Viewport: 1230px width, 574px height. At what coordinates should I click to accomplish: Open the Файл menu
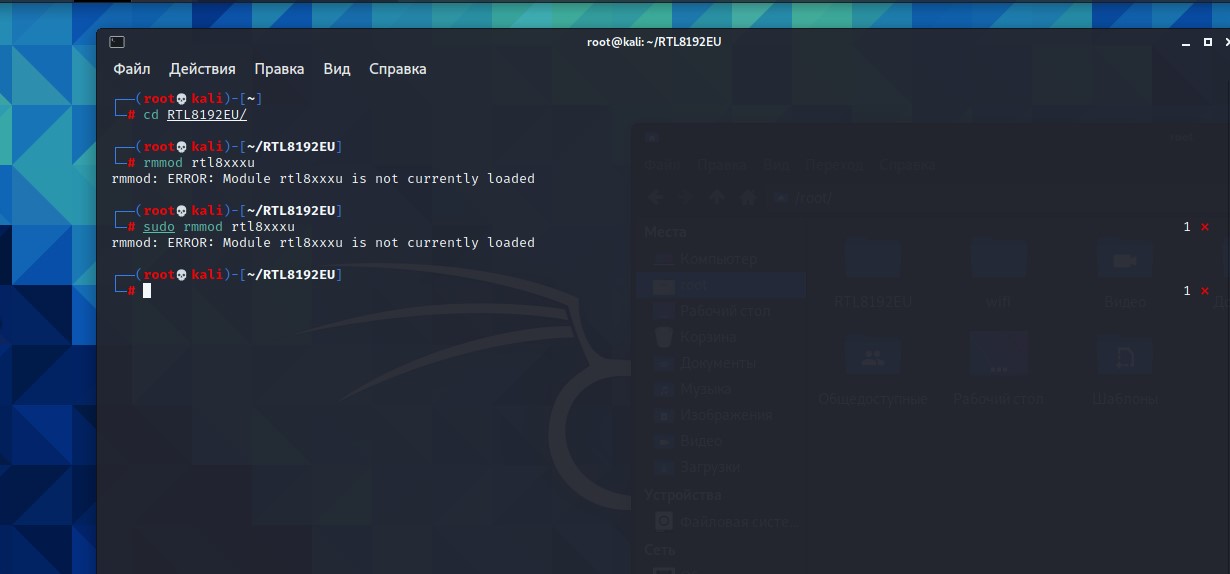pos(132,69)
